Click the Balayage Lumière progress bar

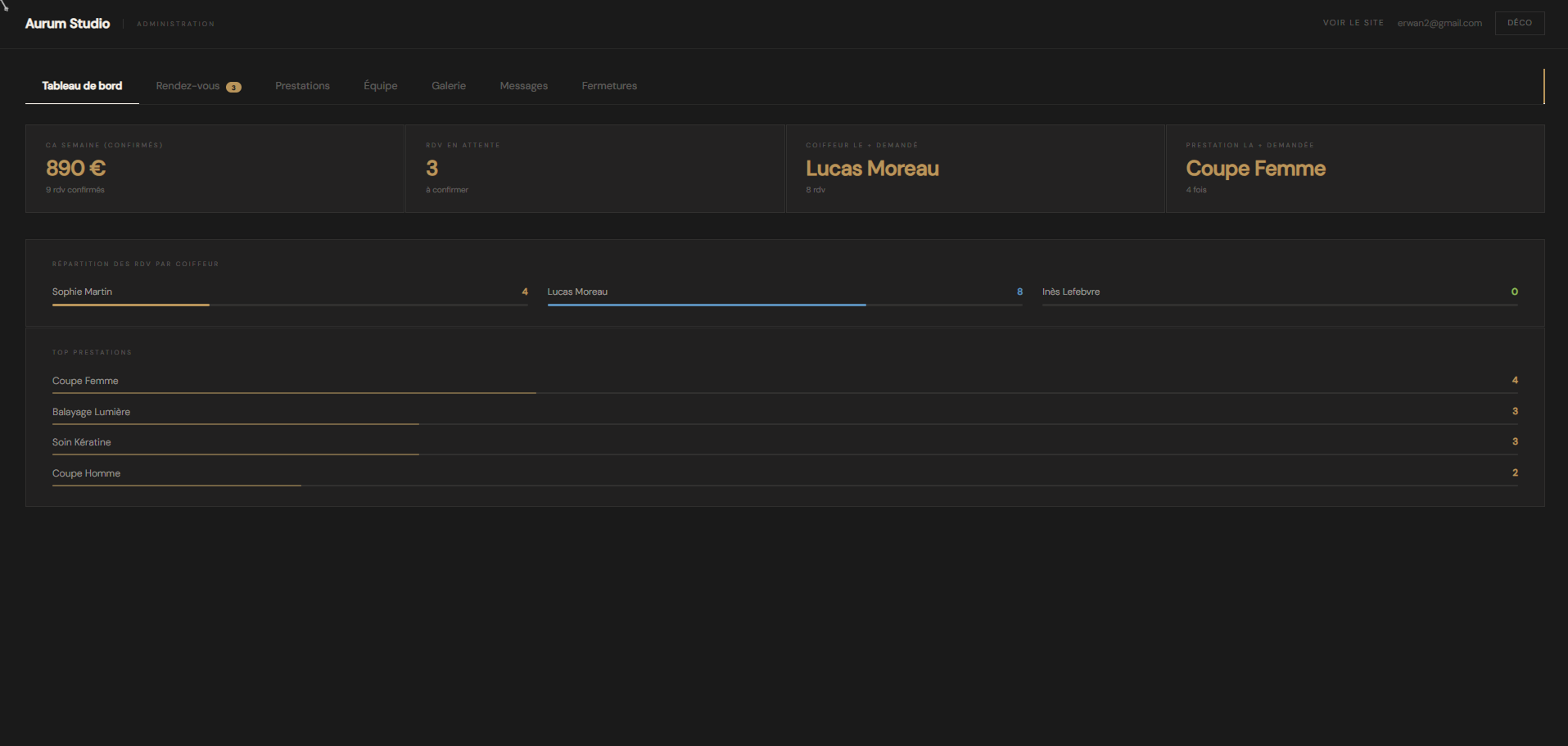pyautogui.click(x=784, y=423)
